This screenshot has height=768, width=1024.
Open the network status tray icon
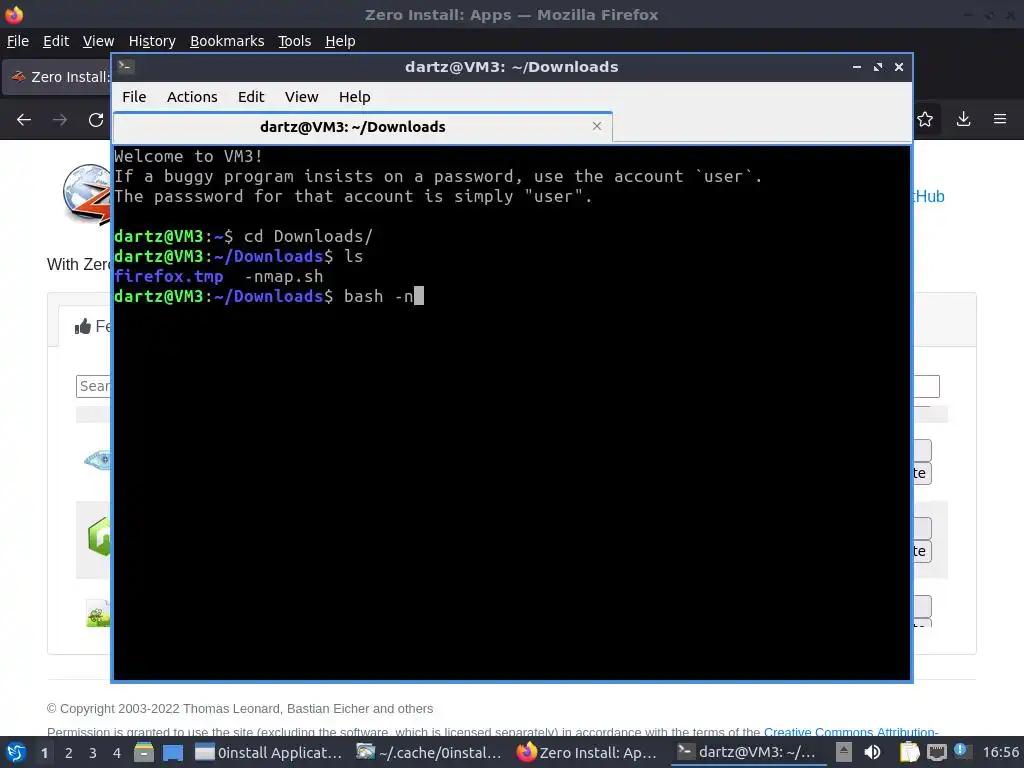point(936,752)
